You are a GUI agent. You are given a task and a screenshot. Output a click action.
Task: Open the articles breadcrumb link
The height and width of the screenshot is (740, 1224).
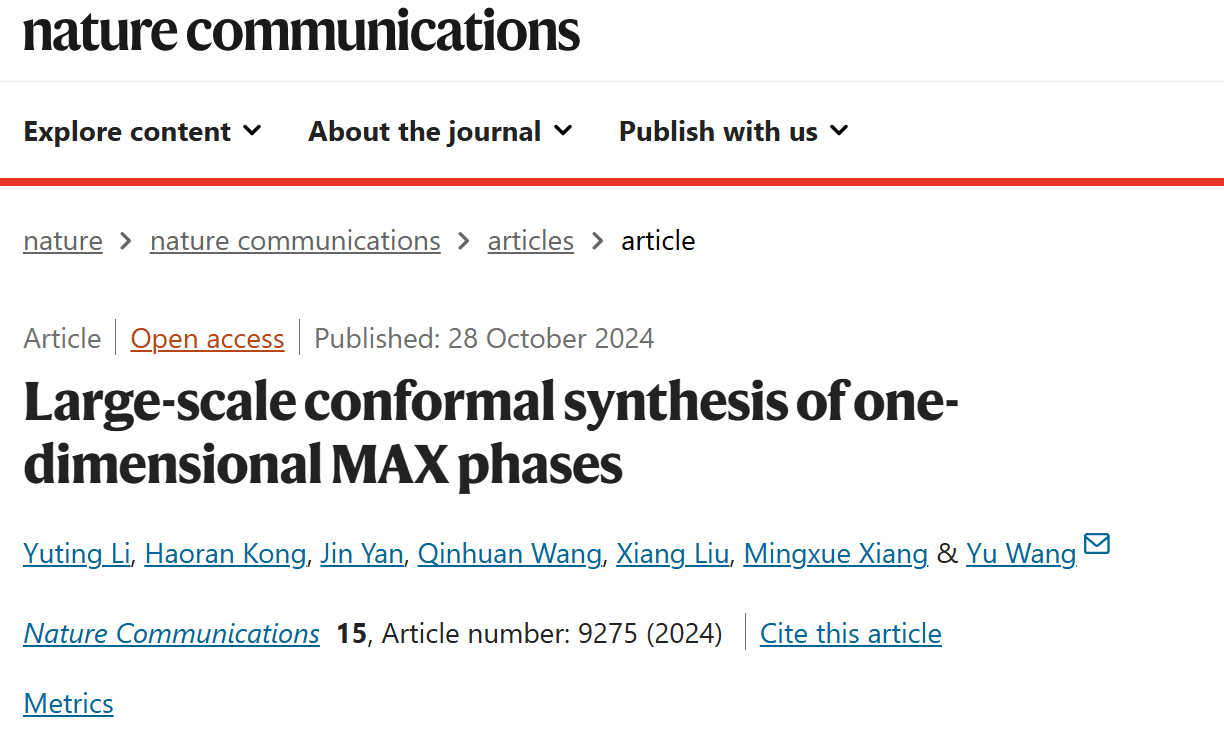[x=531, y=241]
